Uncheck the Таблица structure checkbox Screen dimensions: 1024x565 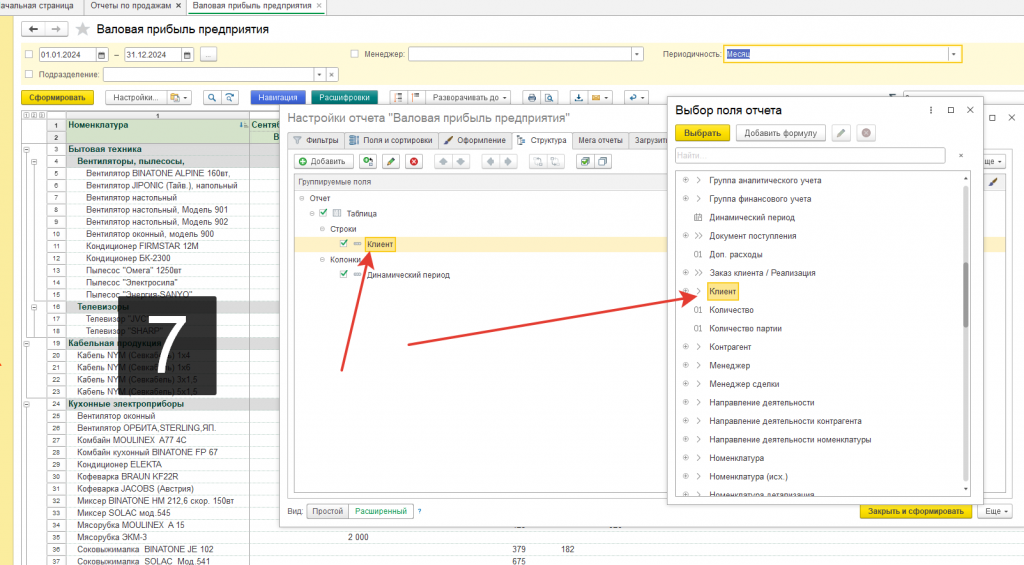click(x=323, y=213)
